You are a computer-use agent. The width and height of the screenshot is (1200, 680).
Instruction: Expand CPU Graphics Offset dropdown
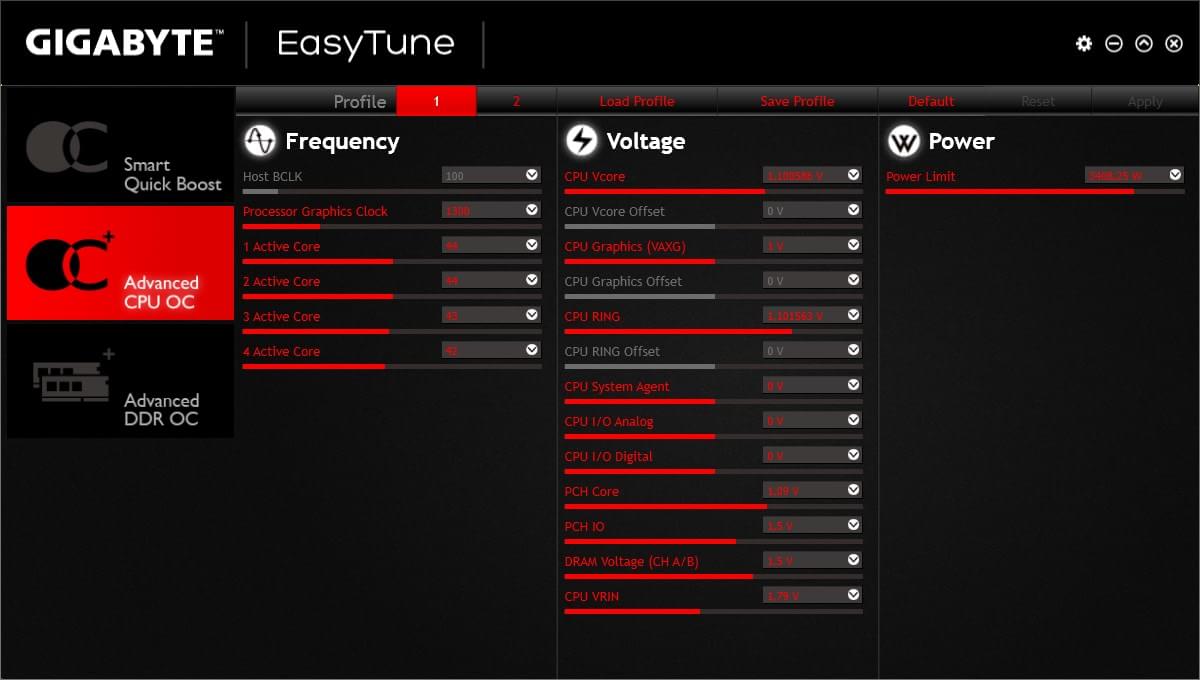[x=853, y=280]
